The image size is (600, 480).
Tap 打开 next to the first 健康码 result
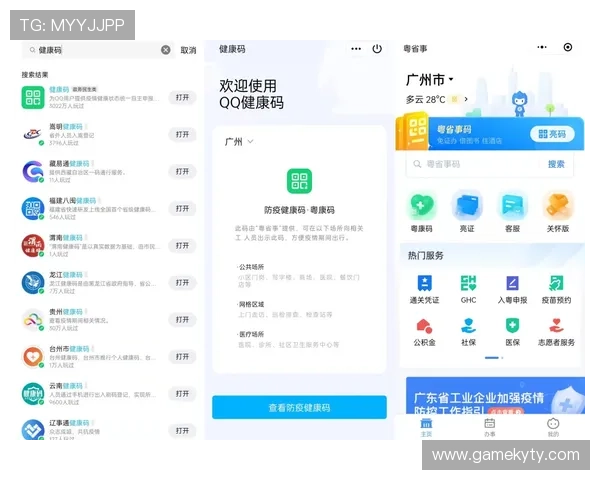click(x=182, y=97)
